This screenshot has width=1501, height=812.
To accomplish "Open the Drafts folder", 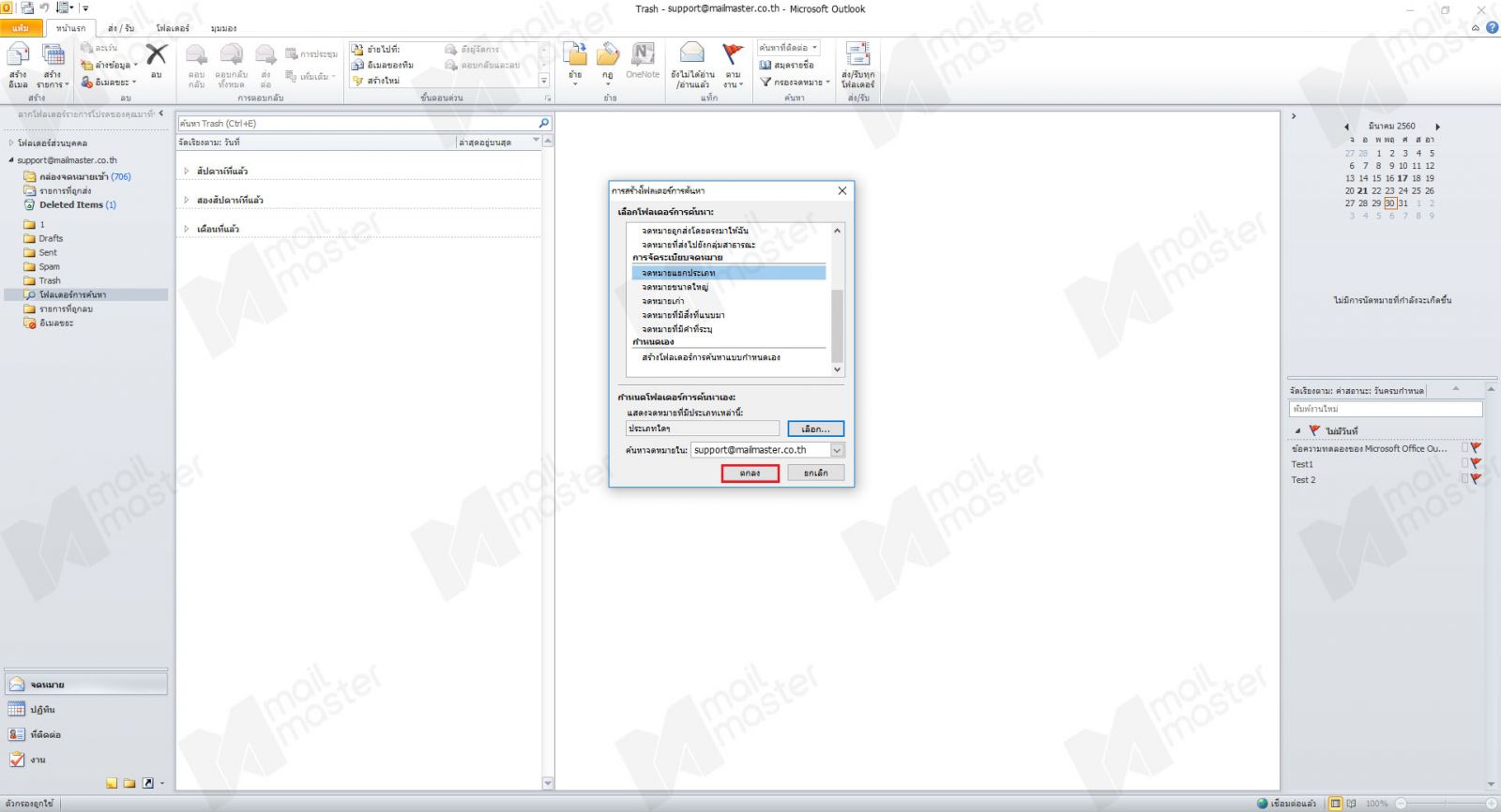I will (51, 238).
